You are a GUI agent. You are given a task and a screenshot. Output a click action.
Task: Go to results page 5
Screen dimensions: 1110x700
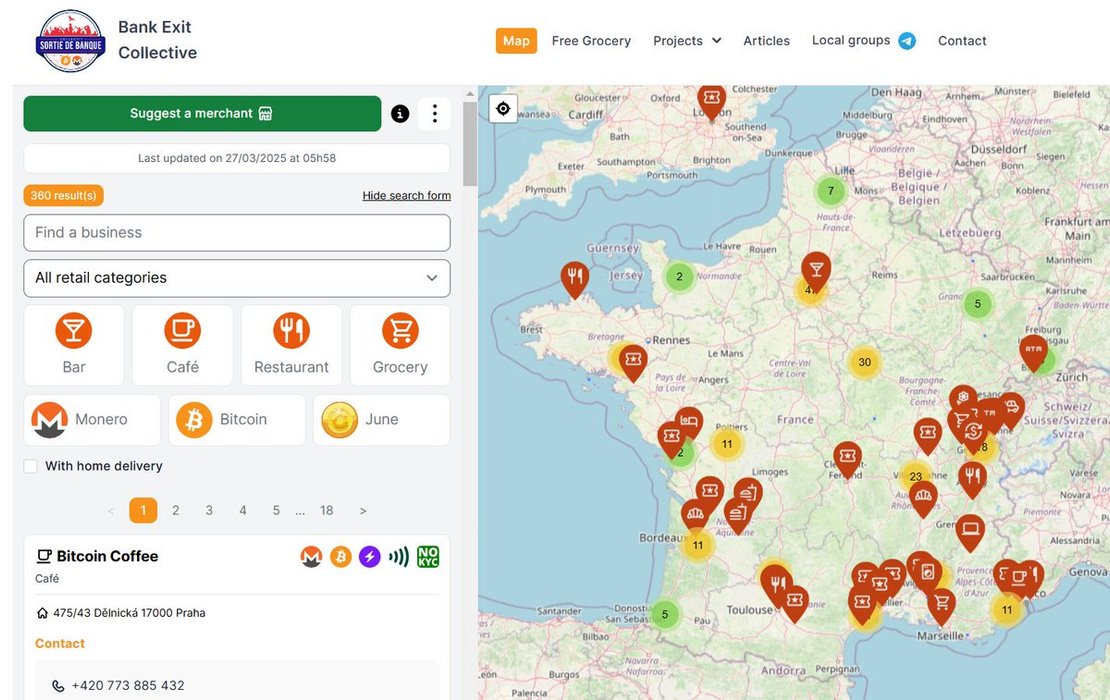click(276, 510)
